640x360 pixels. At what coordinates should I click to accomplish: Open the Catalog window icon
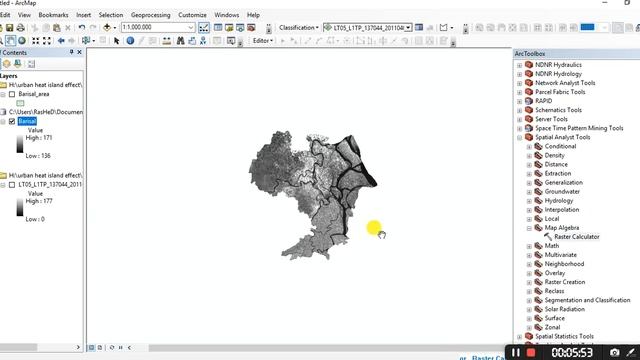[x=229, y=28]
